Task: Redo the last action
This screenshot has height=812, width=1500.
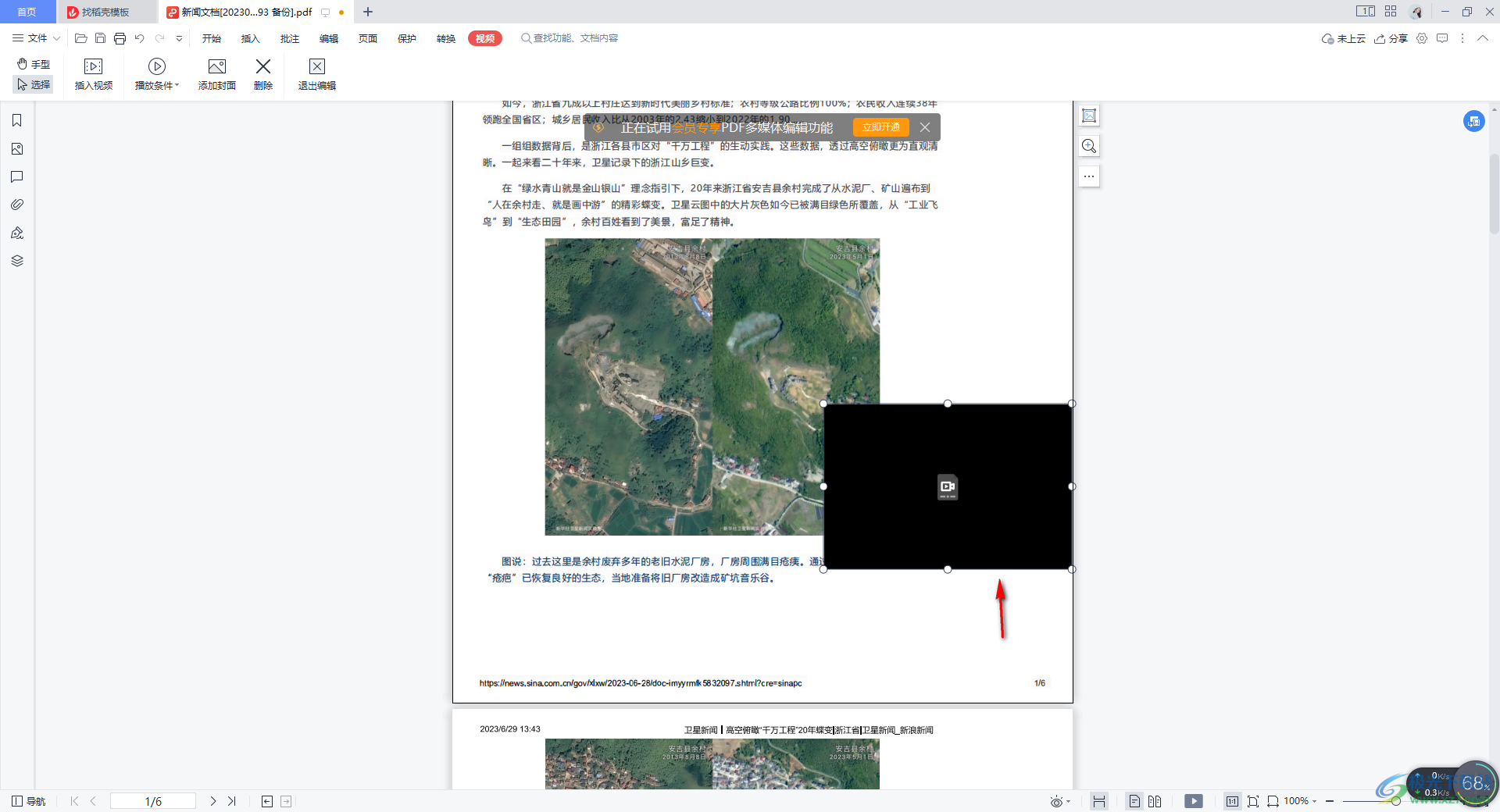Action: 160,38
